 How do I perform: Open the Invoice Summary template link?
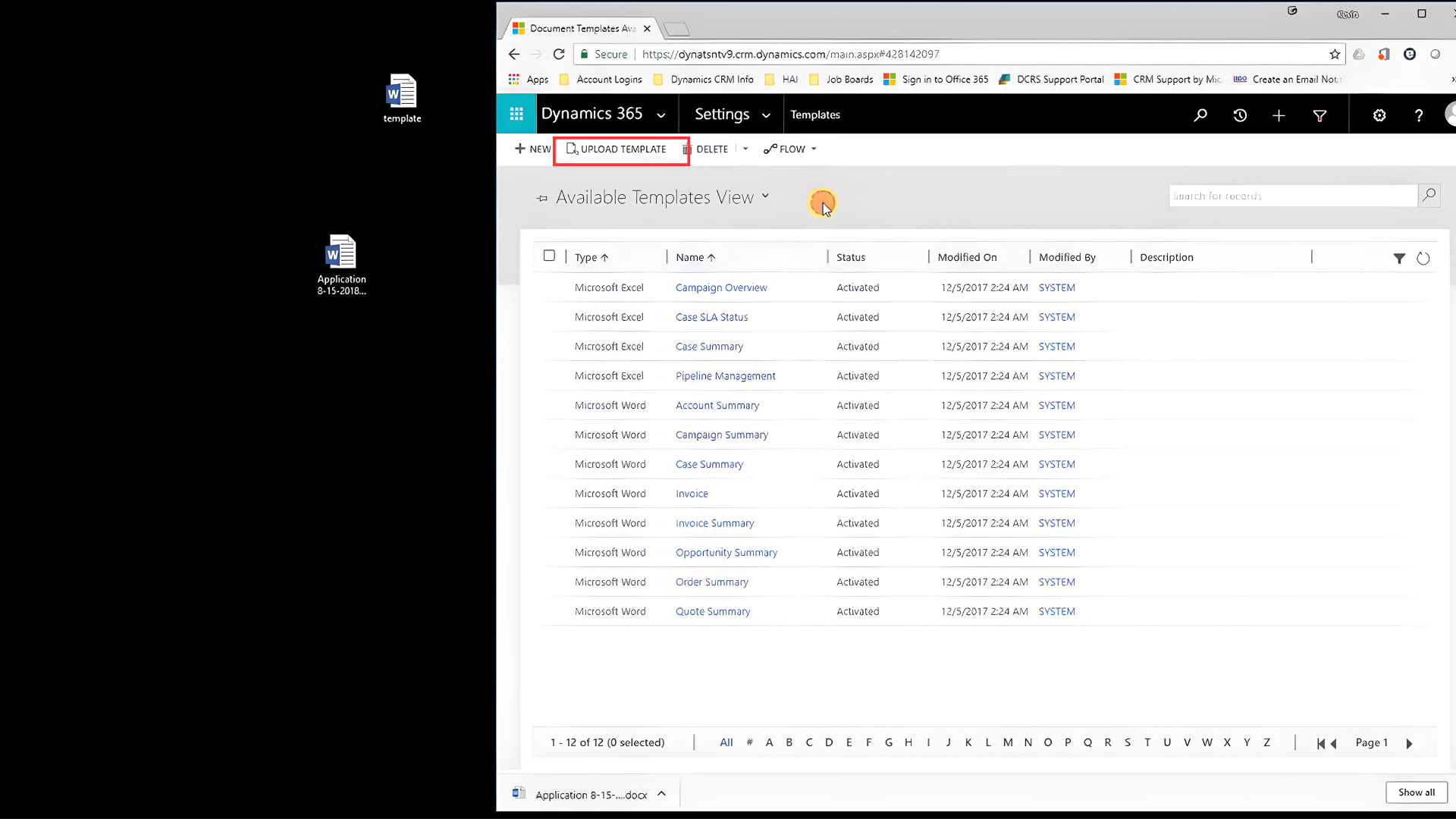click(x=714, y=523)
